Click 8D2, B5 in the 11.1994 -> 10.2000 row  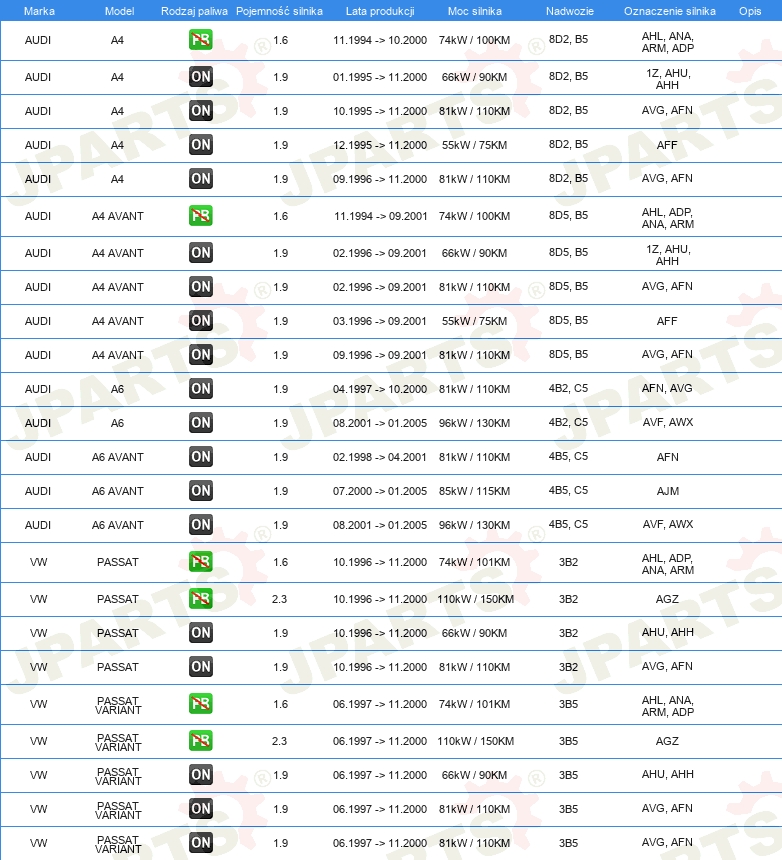pyautogui.click(x=568, y=39)
